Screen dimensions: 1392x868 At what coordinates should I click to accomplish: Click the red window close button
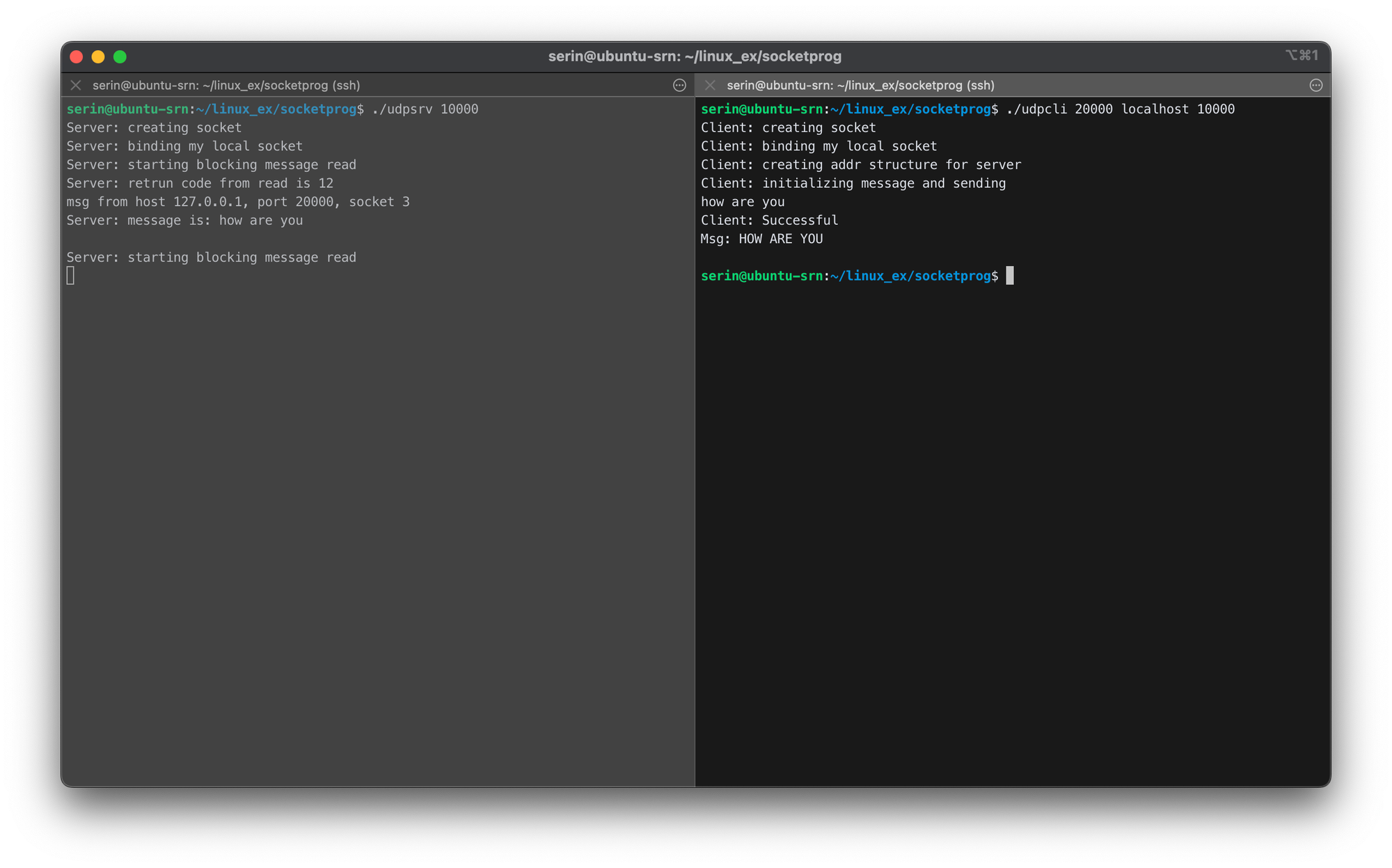[x=77, y=56]
